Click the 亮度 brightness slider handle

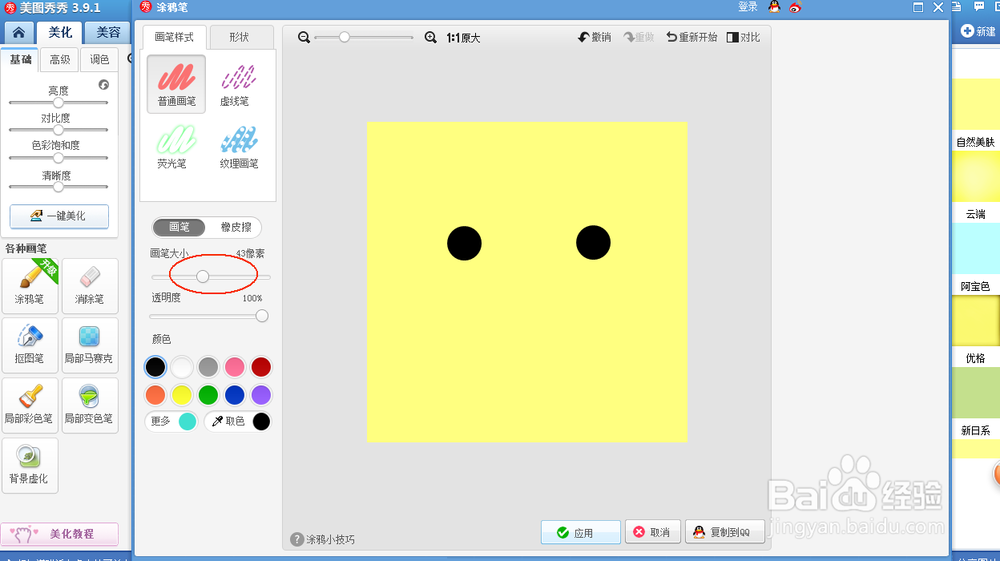point(58,102)
